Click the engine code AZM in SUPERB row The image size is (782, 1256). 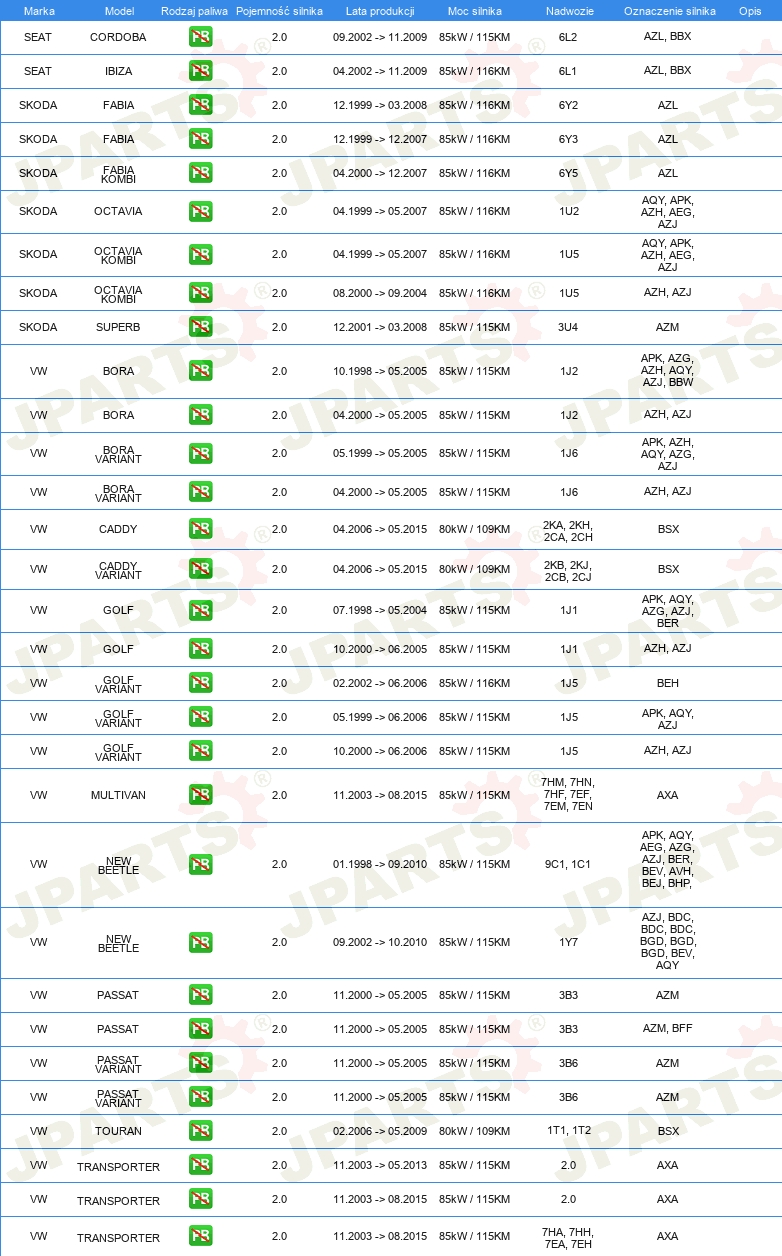tap(668, 327)
